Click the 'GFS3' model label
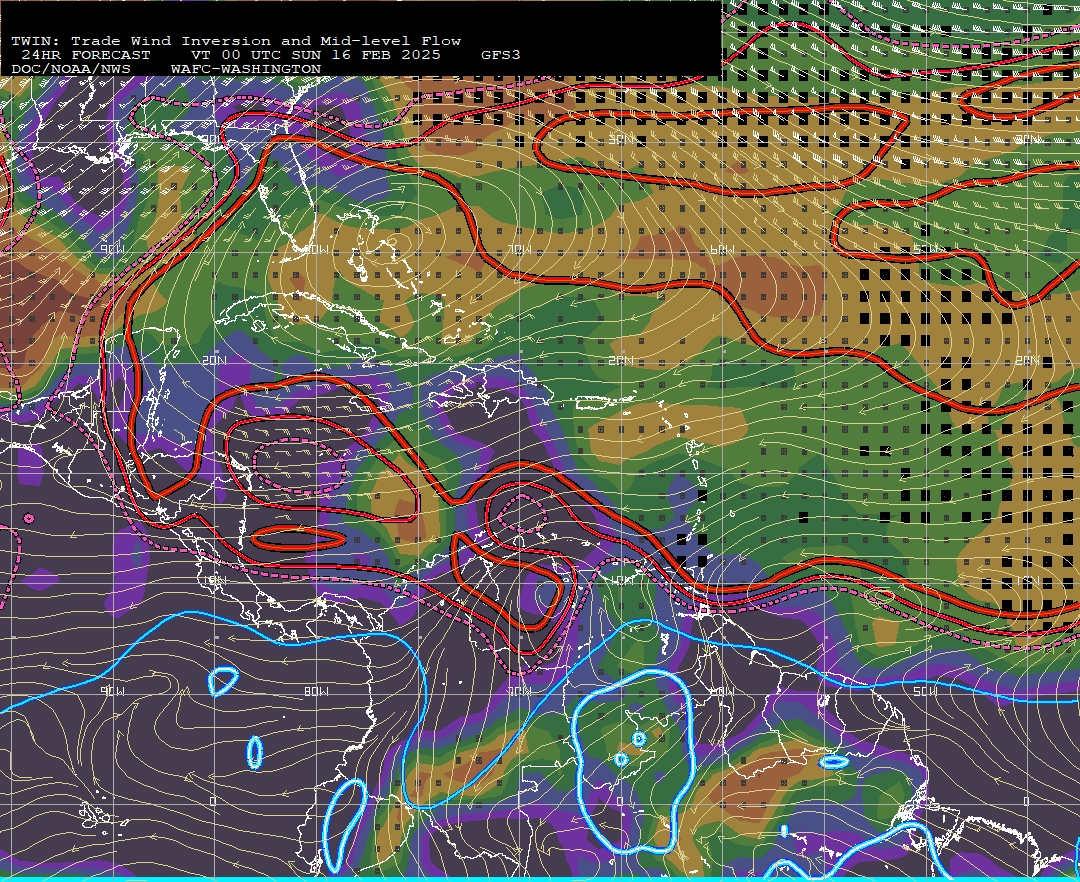This screenshot has width=1080, height=882. pyautogui.click(x=501, y=55)
